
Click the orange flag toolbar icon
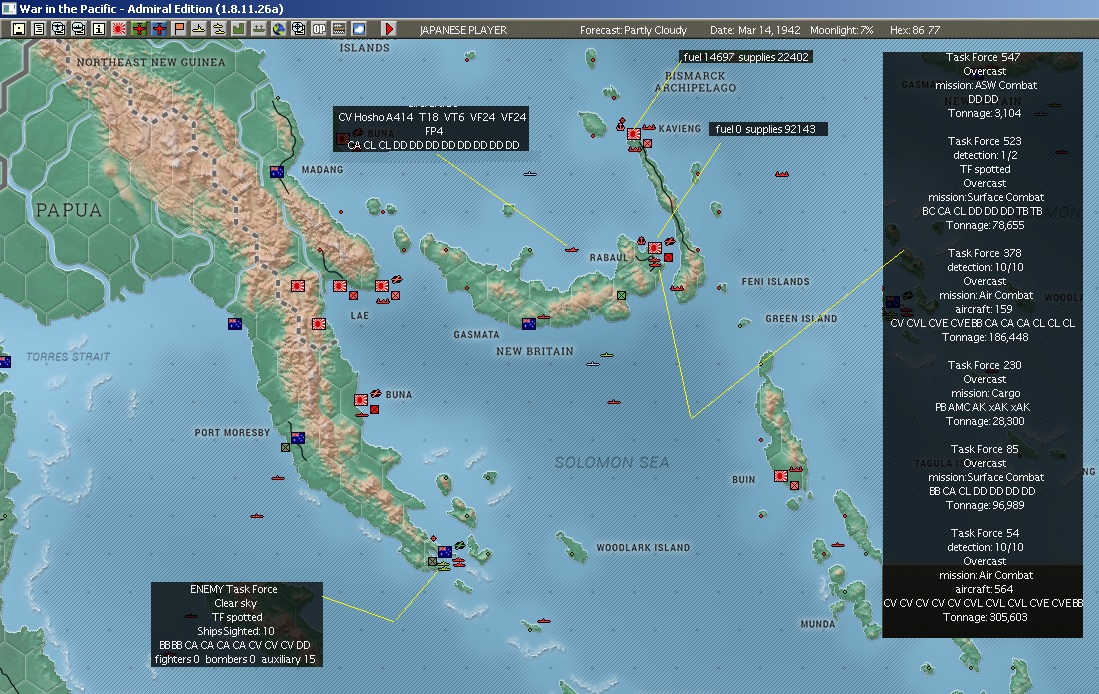point(179,29)
